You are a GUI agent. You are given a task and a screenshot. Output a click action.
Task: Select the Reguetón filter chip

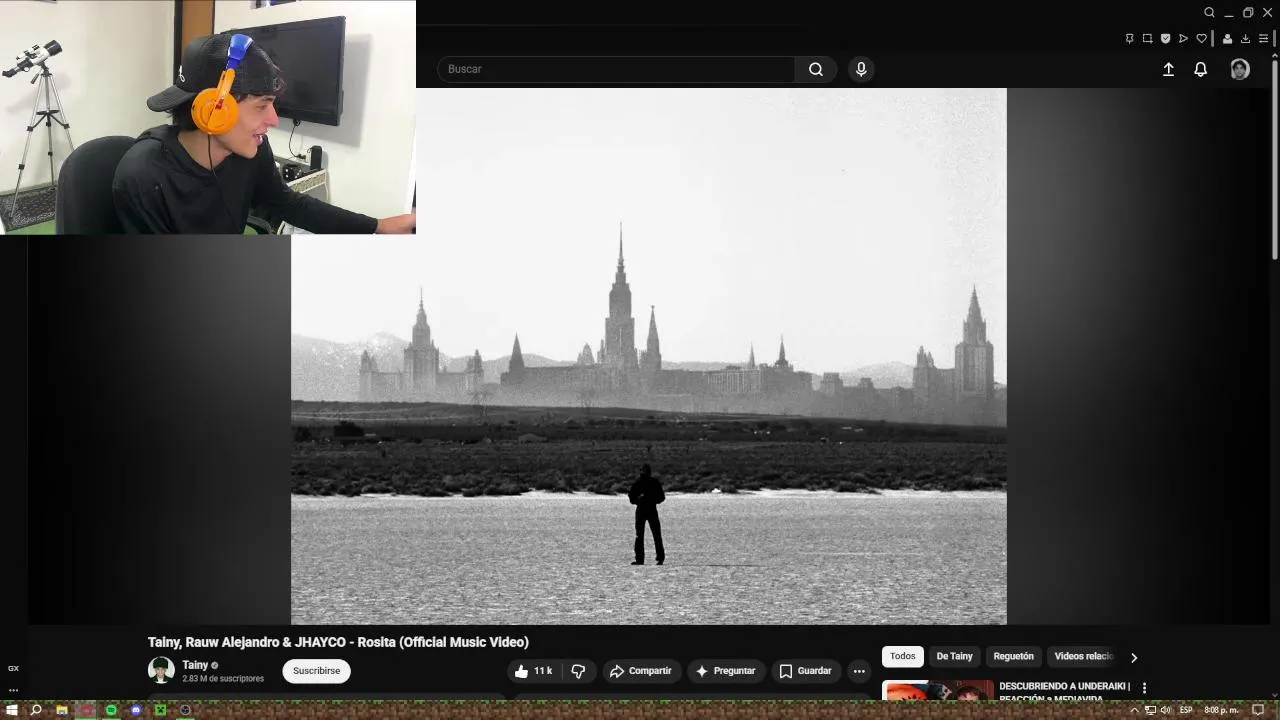coord(1013,657)
